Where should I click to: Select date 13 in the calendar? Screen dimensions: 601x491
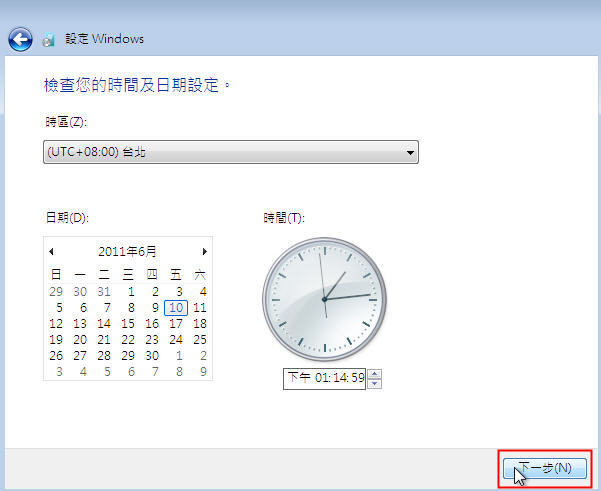click(x=80, y=324)
